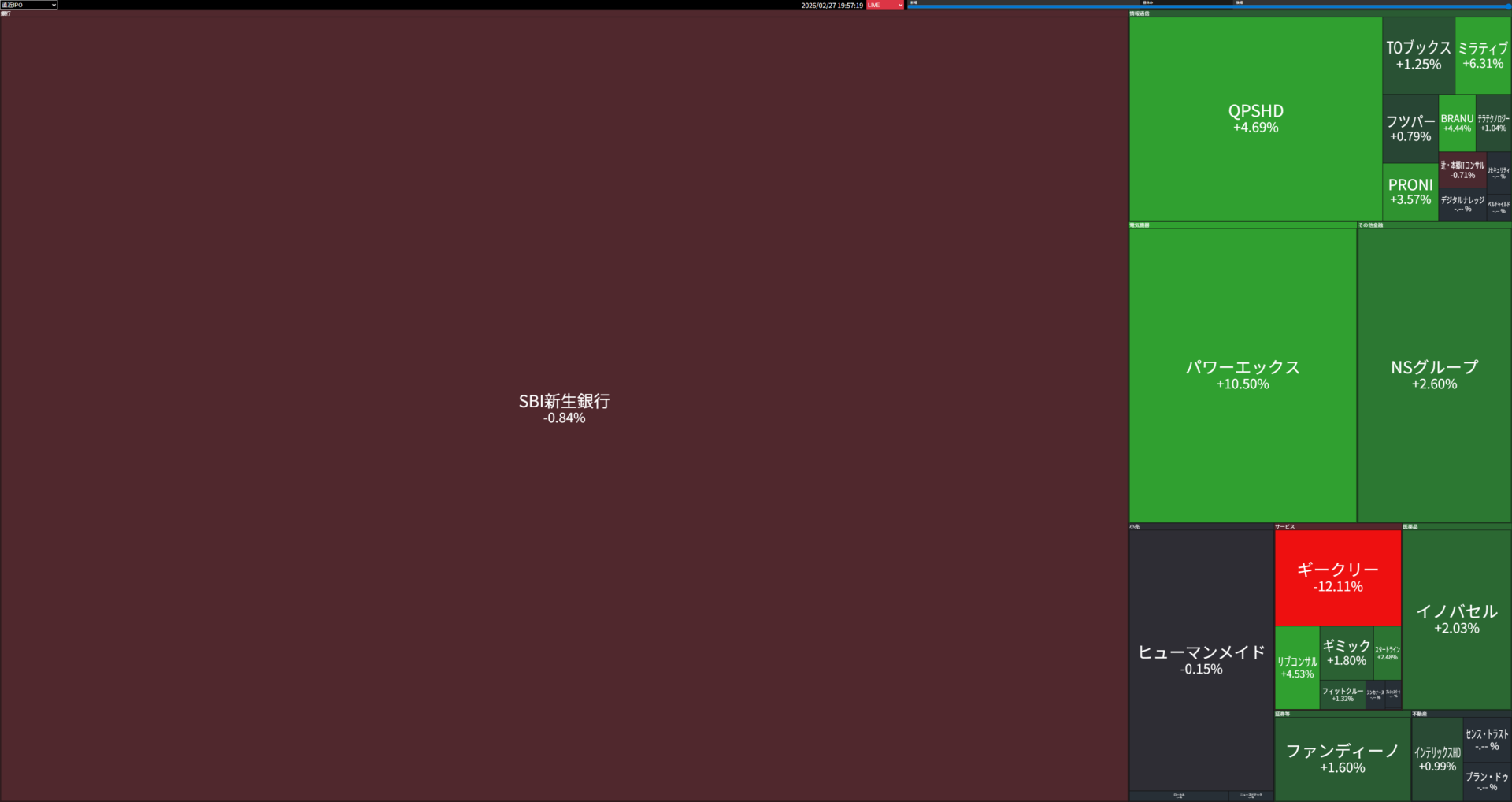The height and width of the screenshot is (802, 1512).
Task: Open the BRANU +4.44% tile
Action: (x=1457, y=123)
